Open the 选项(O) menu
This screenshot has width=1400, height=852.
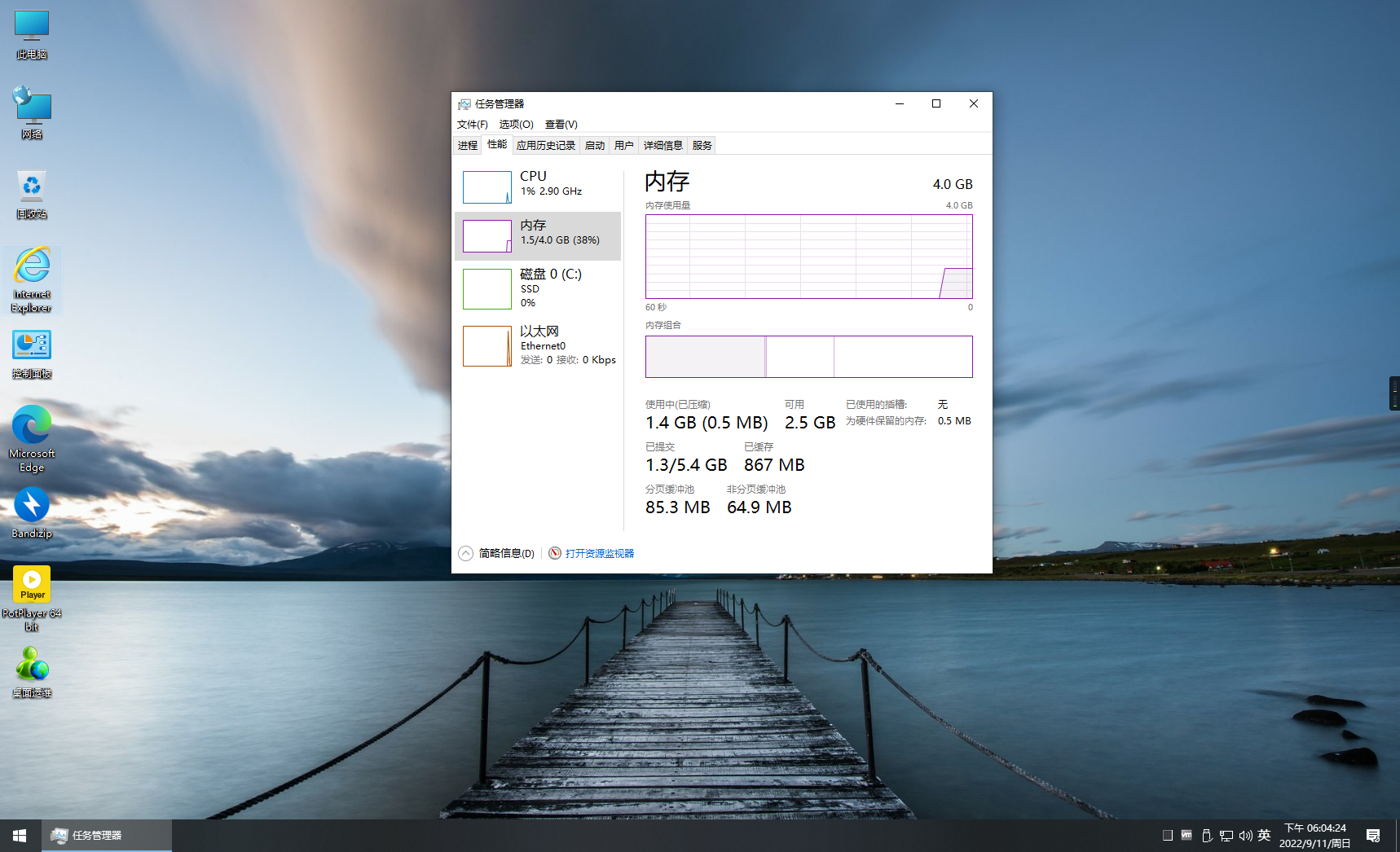tap(516, 125)
